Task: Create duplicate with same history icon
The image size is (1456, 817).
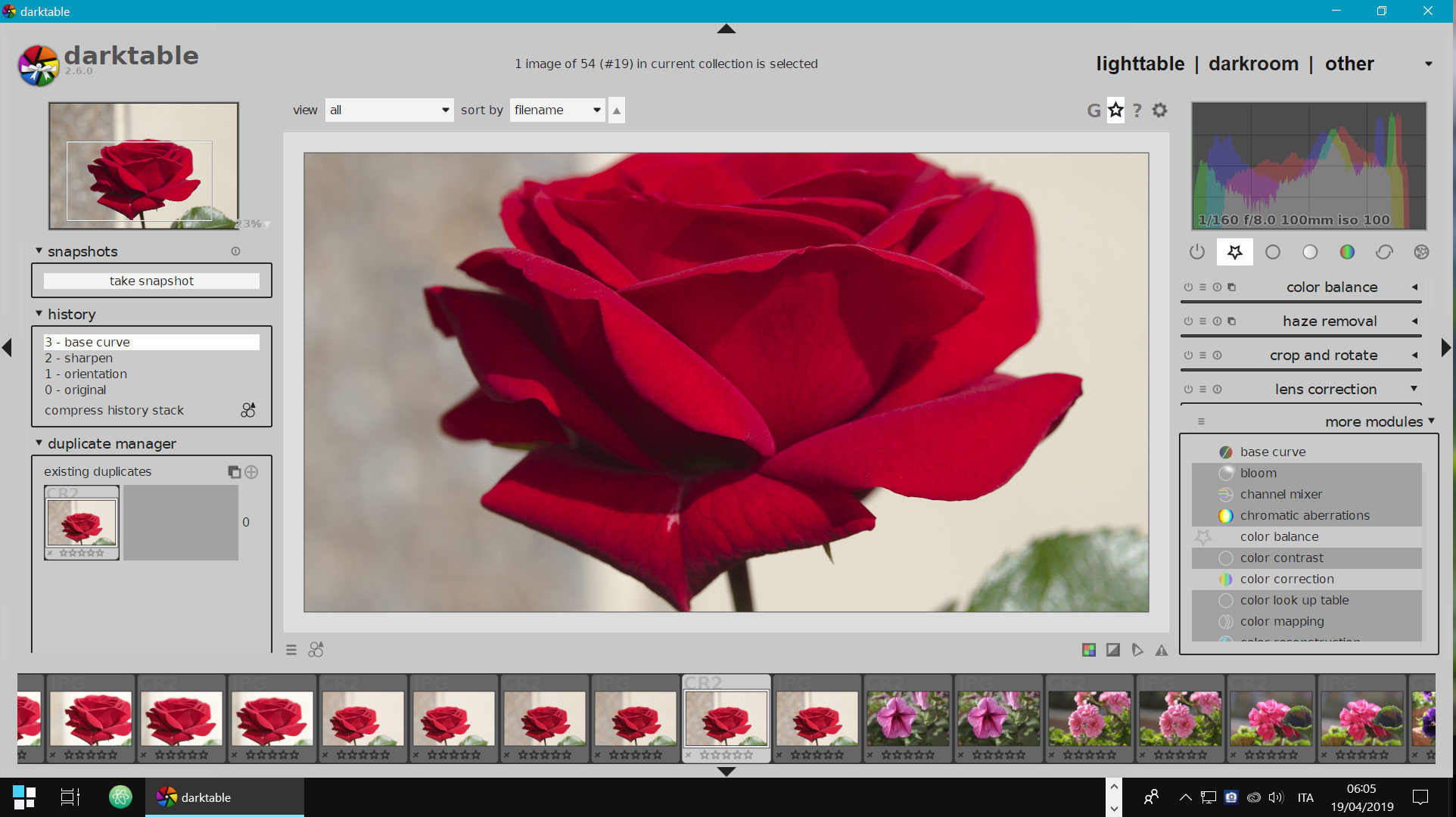Action: click(x=235, y=472)
